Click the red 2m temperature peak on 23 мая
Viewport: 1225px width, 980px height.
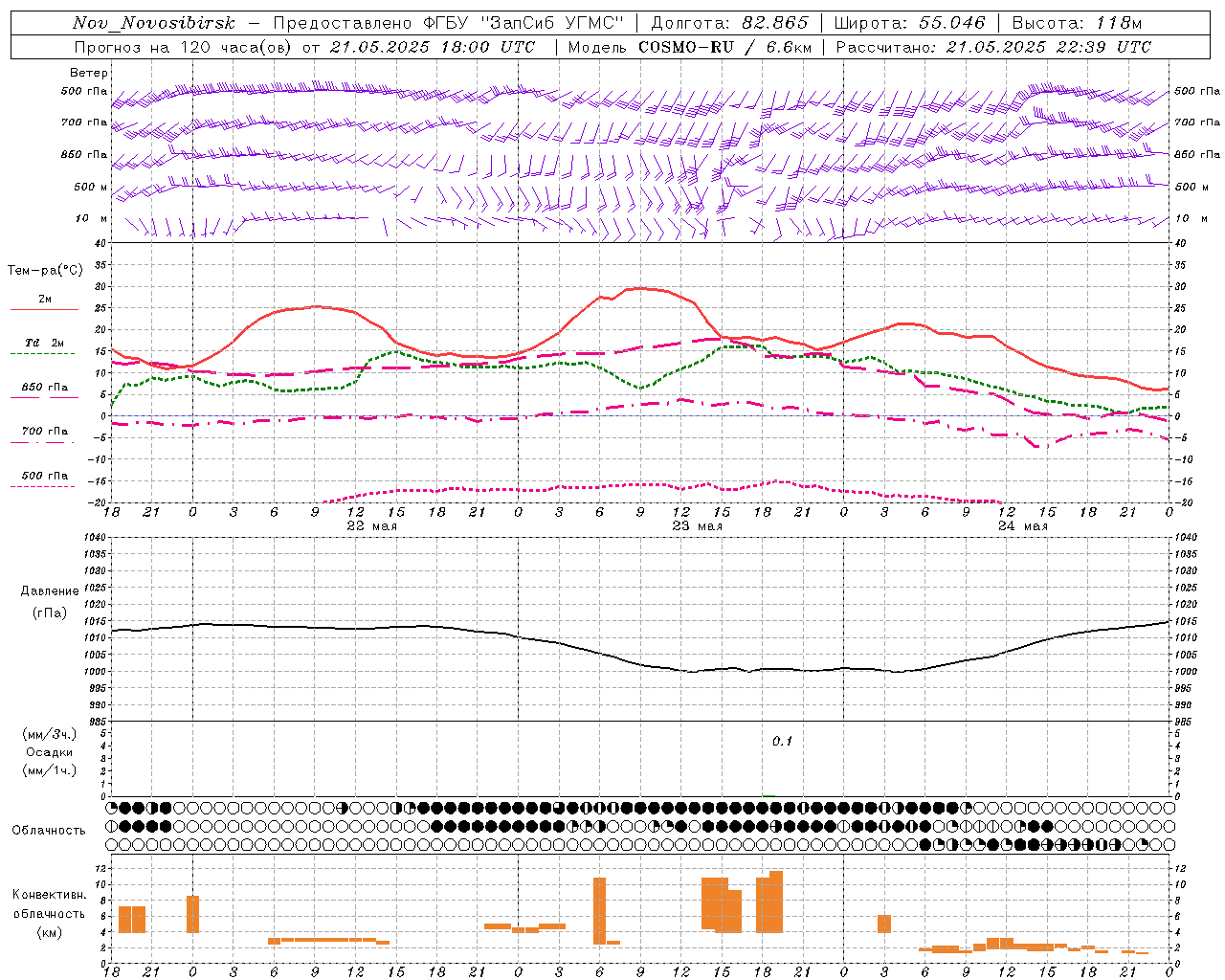[x=640, y=288]
